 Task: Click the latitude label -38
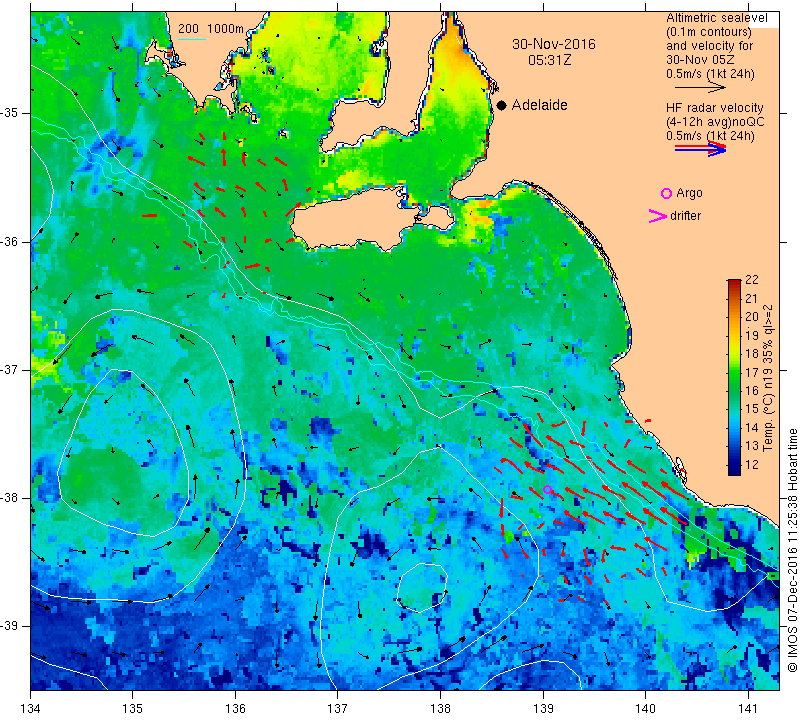coord(10,498)
